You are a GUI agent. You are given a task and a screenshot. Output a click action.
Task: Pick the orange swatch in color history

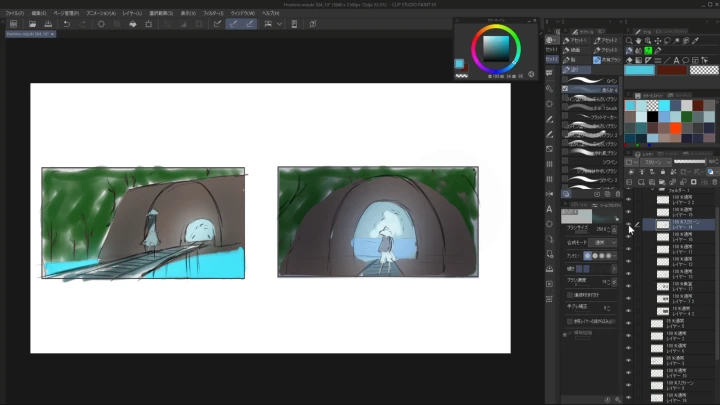coord(675,128)
